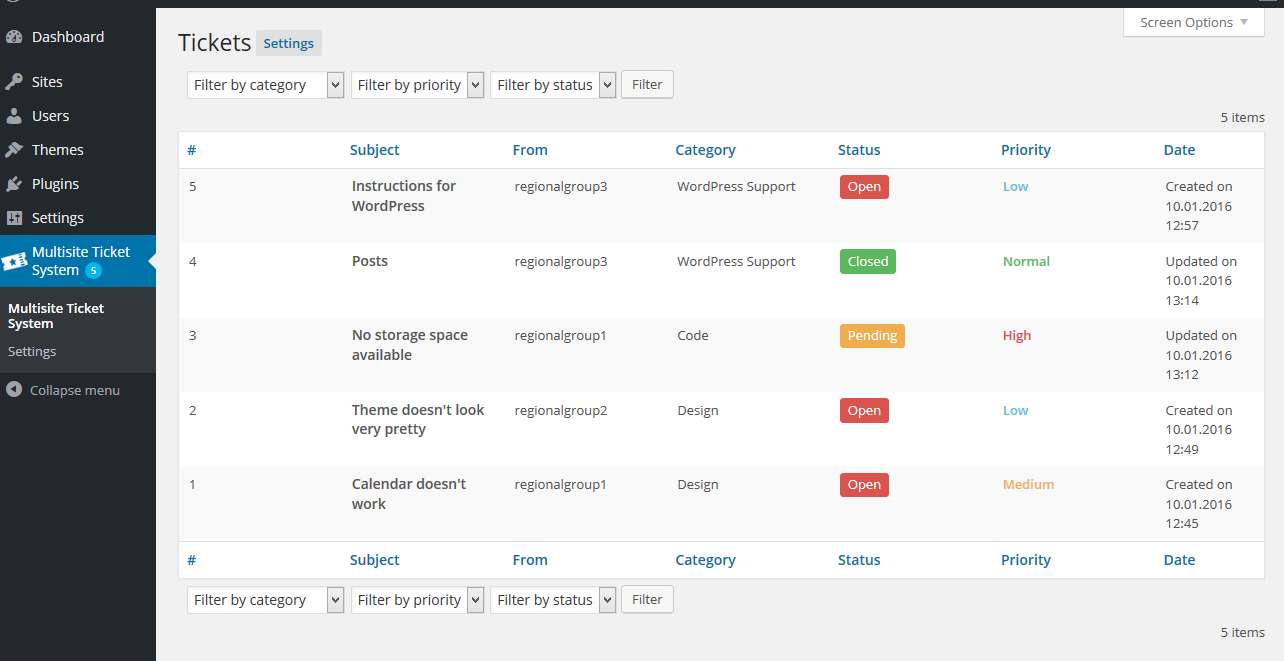Click the ticket count badge 5

pyautogui.click(x=93, y=271)
